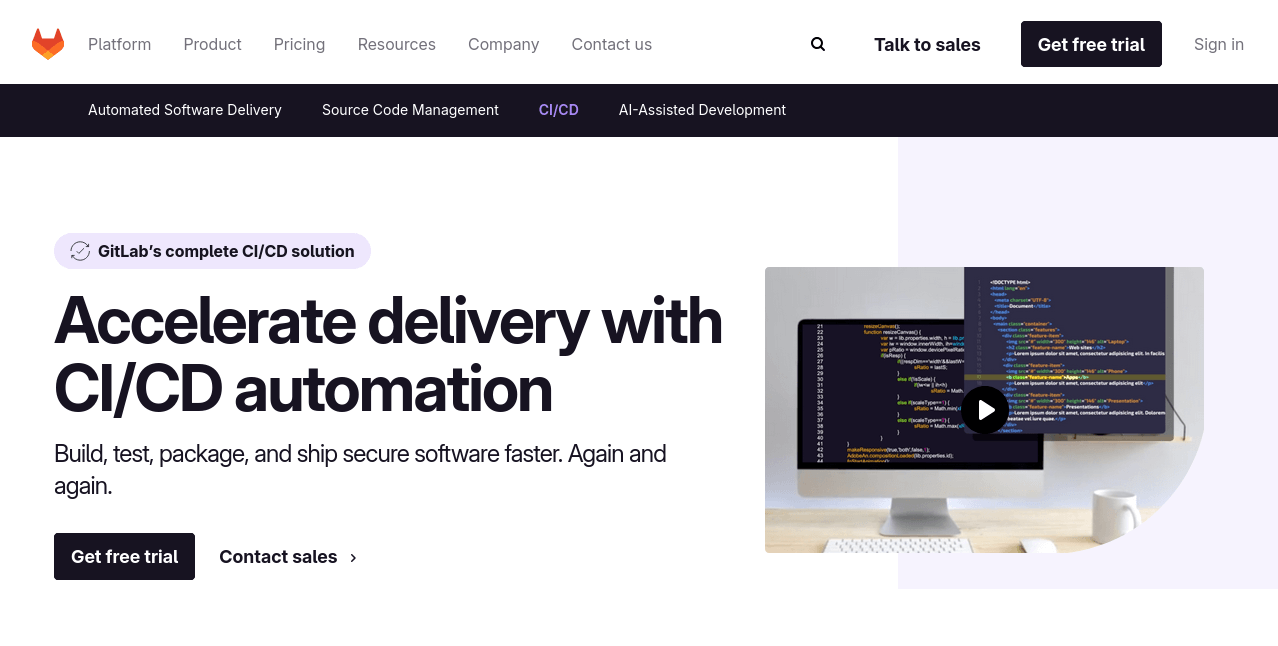Viewport: 1278px width, 646px height.
Task: Play the CI/CD demo video
Action: (985, 410)
